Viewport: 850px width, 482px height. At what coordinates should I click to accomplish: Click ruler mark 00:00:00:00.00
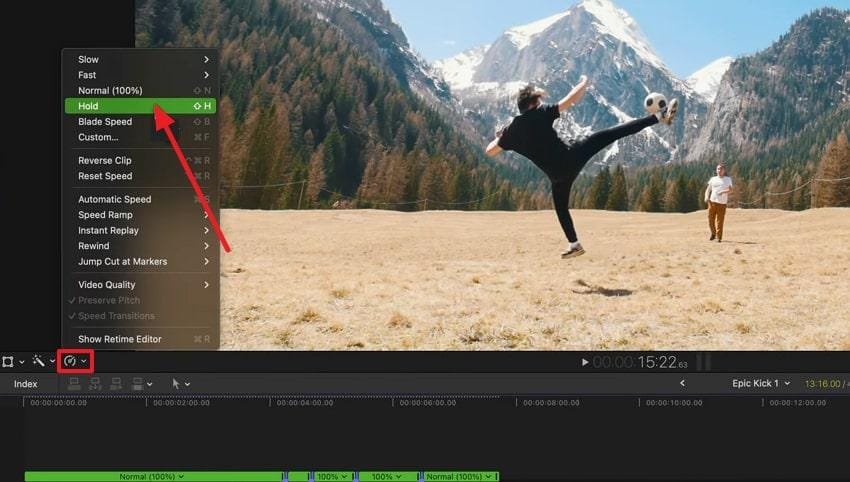58,403
